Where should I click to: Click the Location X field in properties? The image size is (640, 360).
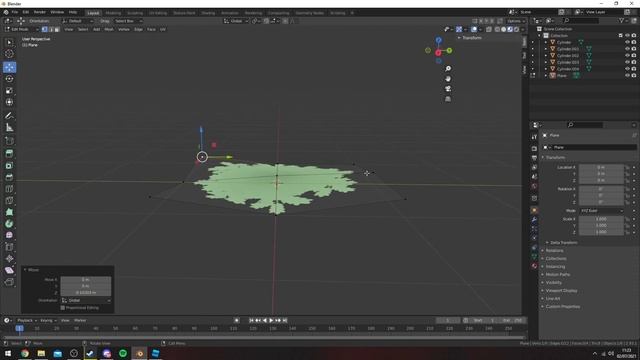601,167
